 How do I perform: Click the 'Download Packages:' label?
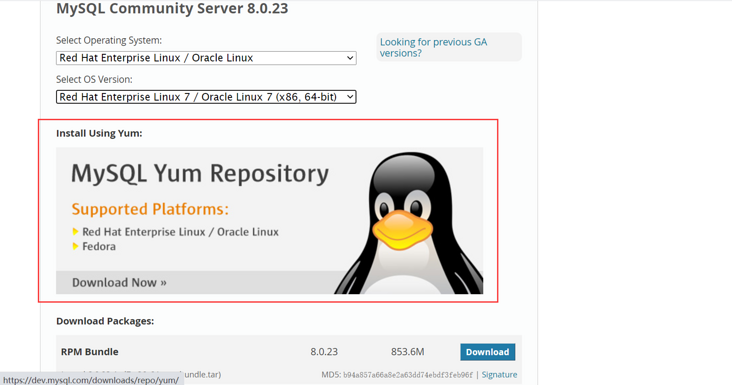[x=105, y=321]
